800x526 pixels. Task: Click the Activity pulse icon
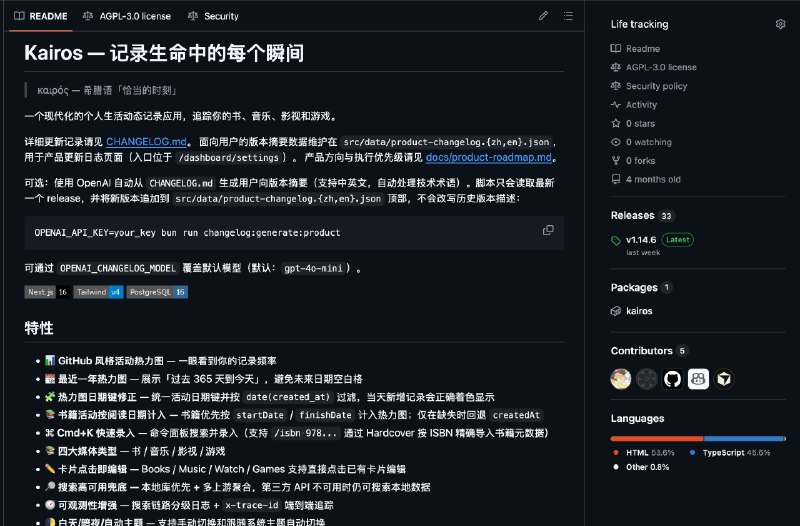(x=616, y=105)
